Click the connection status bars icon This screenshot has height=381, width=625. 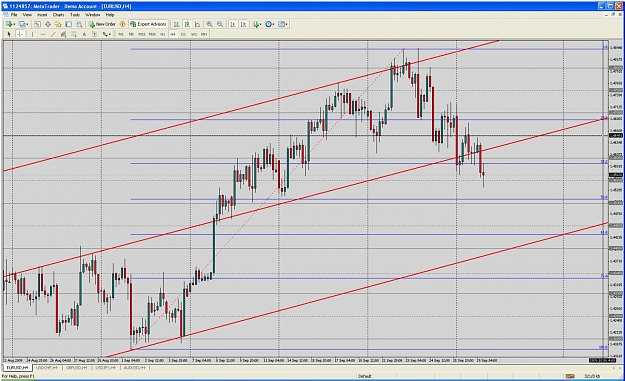[x=570, y=376]
